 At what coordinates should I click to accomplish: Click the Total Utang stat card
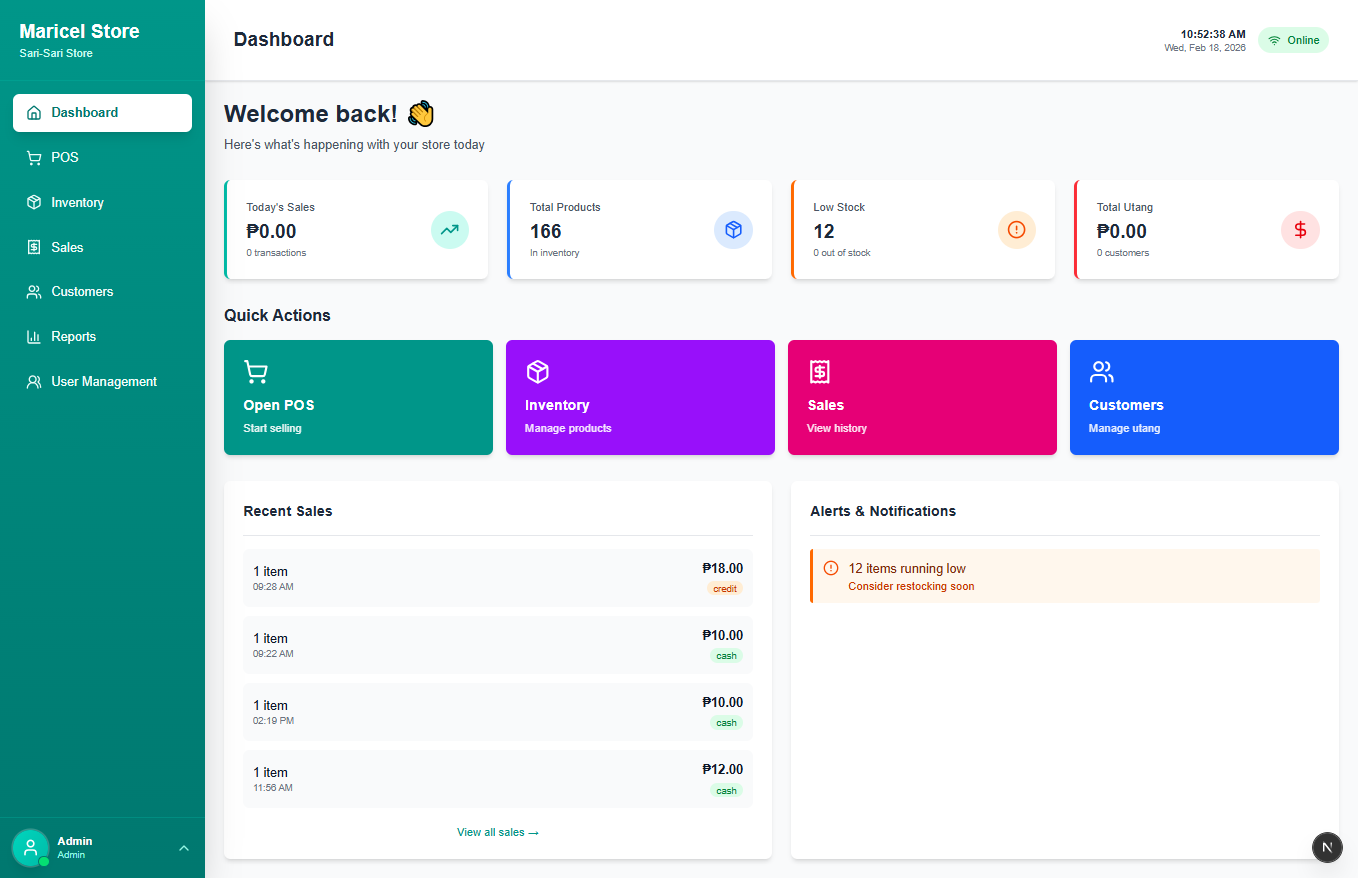click(x=1206, y=230)
